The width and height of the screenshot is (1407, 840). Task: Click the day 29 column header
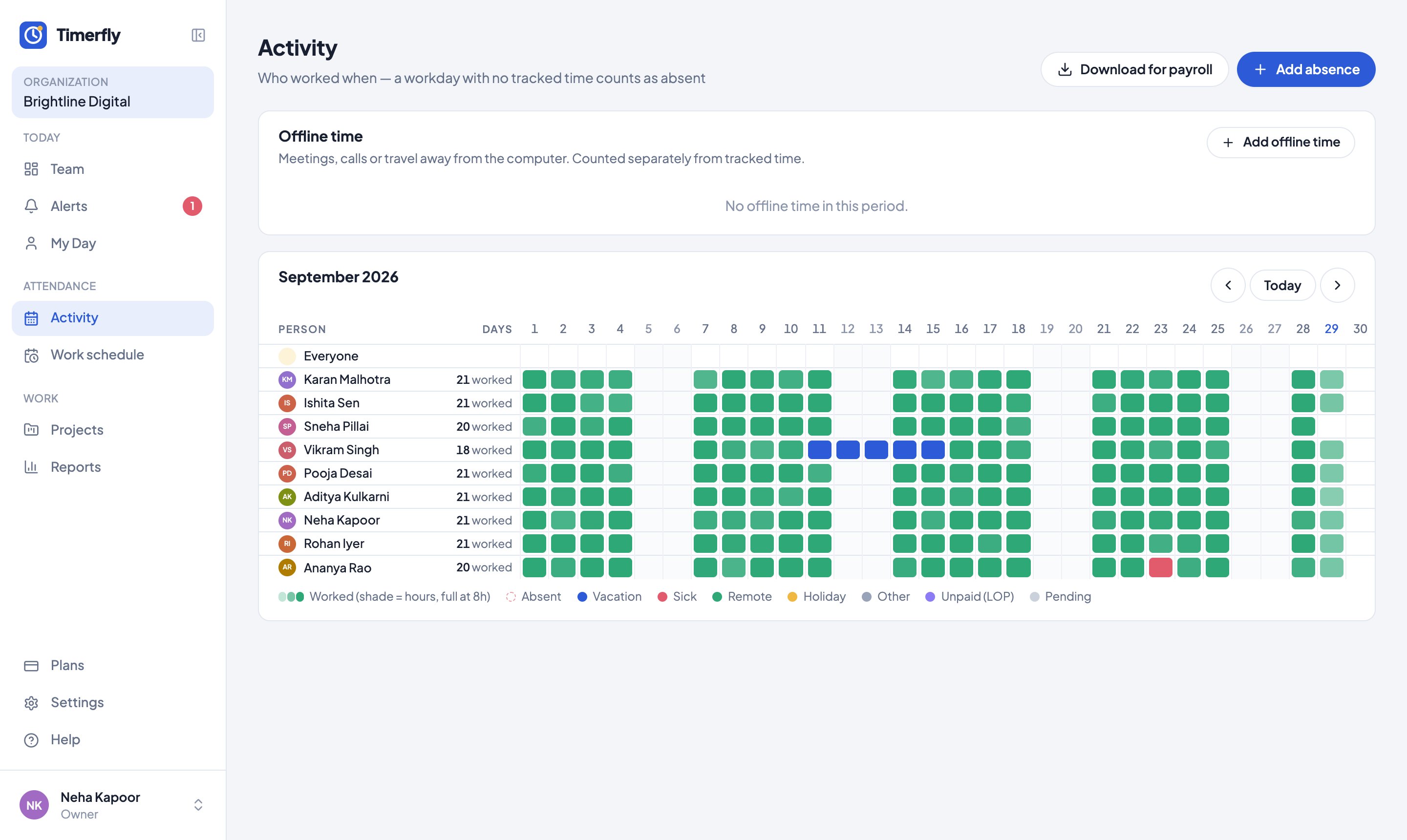click(1331, 329)
